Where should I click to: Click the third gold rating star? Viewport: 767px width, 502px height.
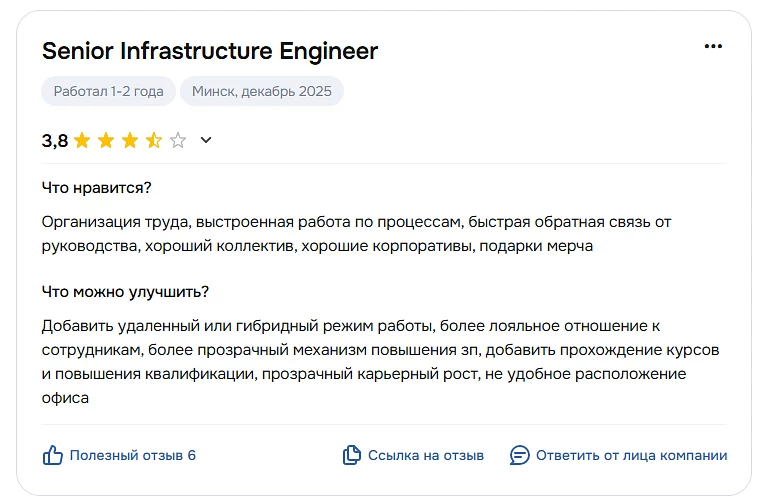point(130,140)
